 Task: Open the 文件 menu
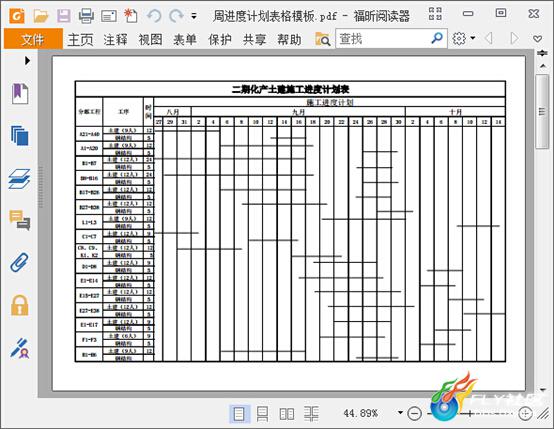click(x=33, y=39)
